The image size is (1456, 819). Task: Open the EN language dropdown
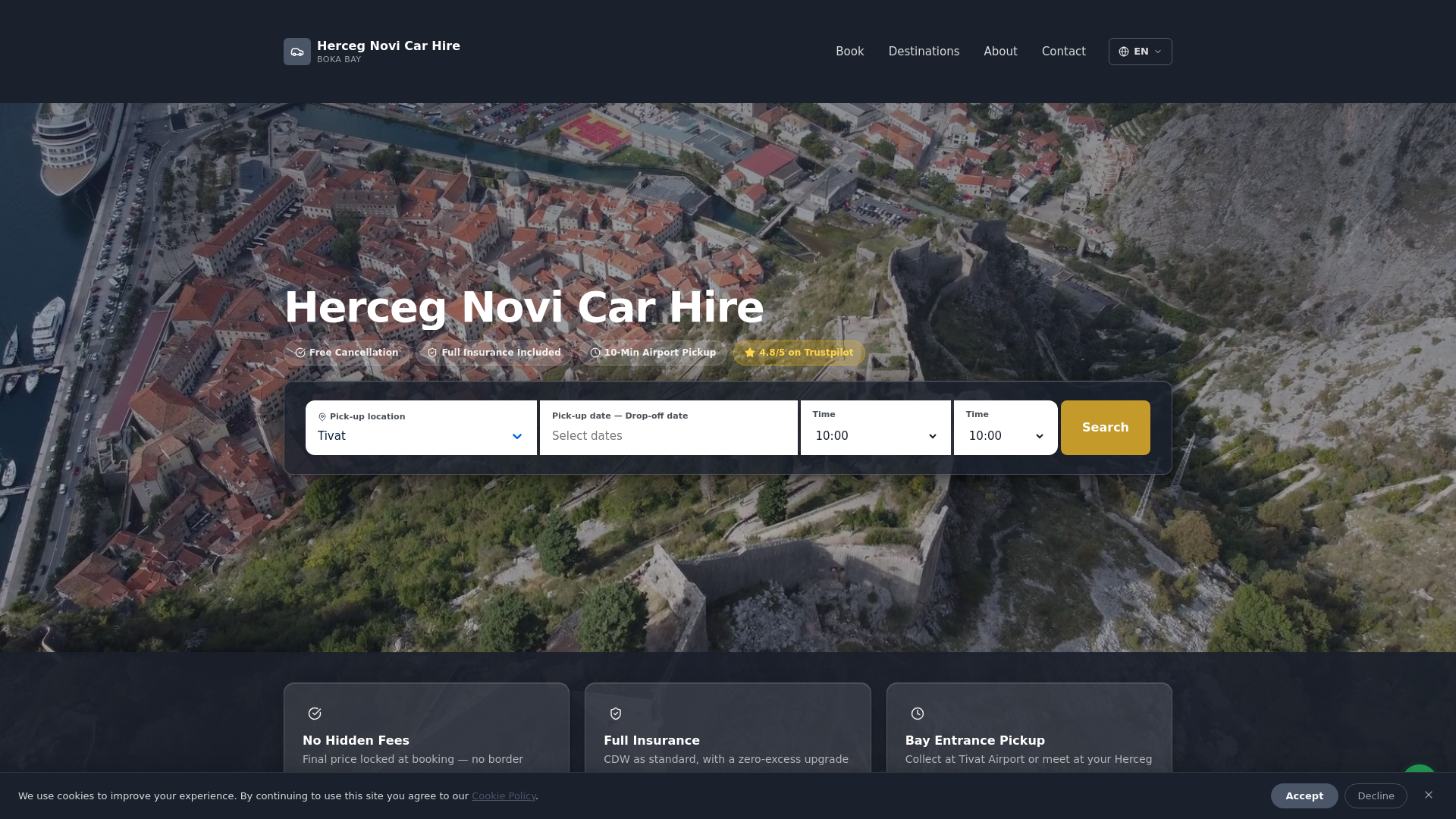[1141, 52]
